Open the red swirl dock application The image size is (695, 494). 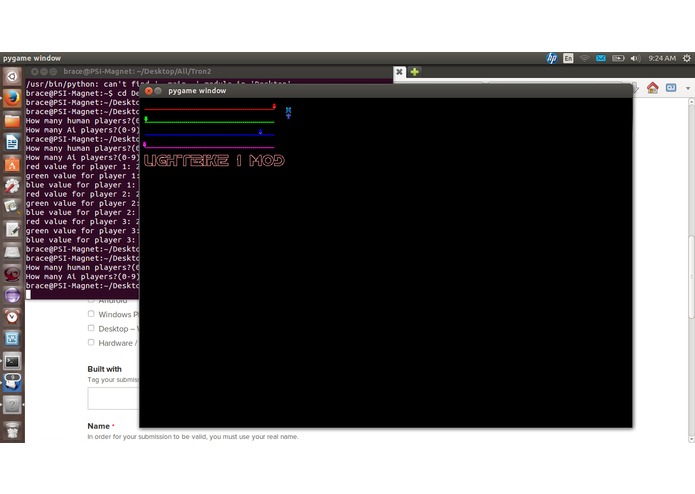(12, 273)
